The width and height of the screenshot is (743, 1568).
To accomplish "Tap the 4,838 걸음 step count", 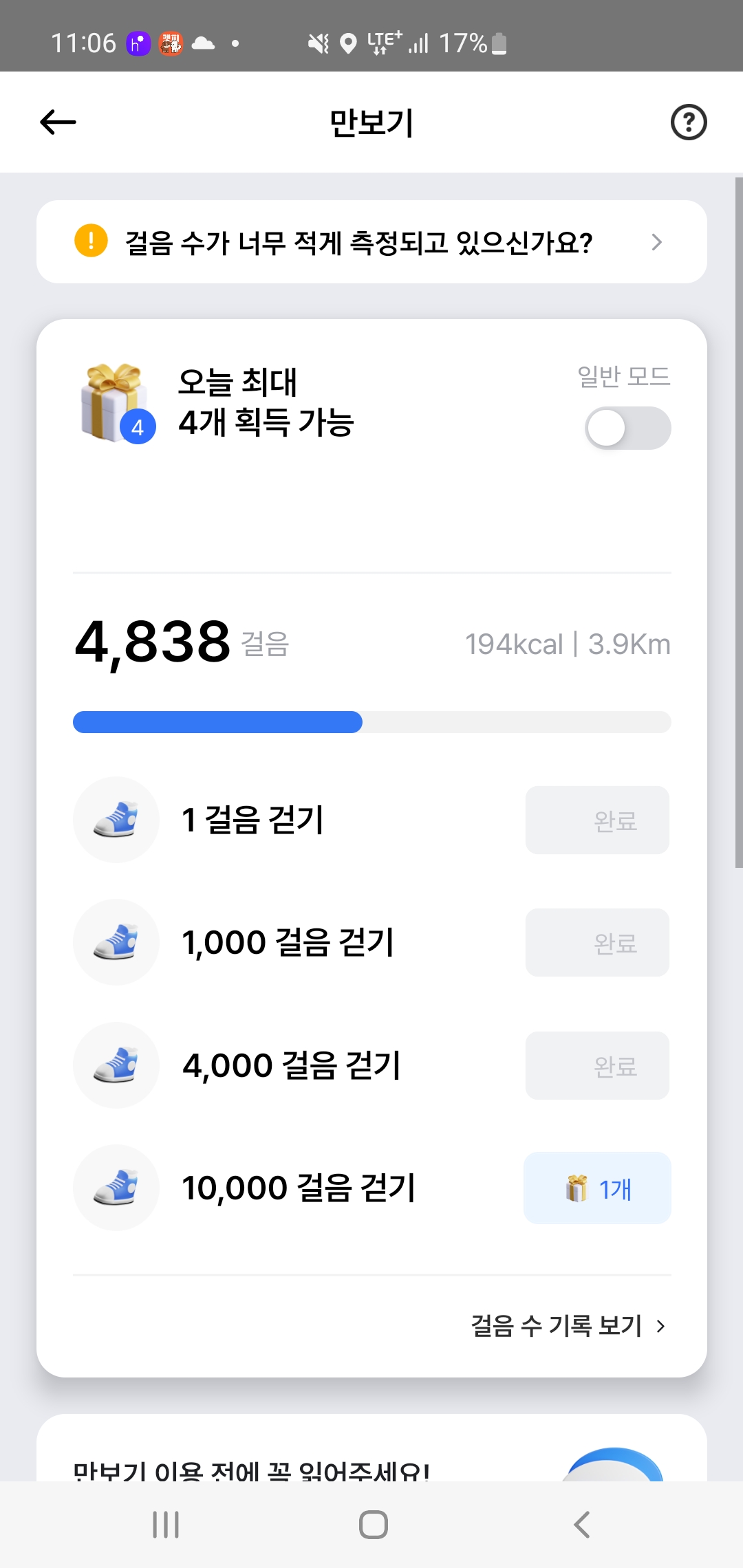I will [153, 642].
